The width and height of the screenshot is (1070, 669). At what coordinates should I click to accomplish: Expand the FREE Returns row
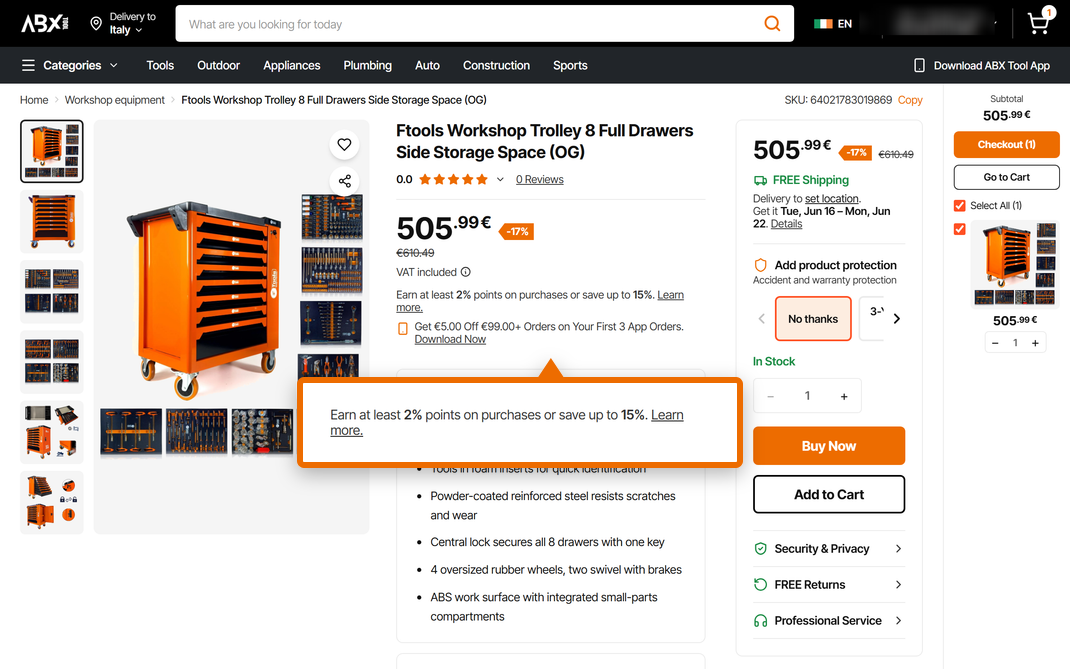pos(828,584)
